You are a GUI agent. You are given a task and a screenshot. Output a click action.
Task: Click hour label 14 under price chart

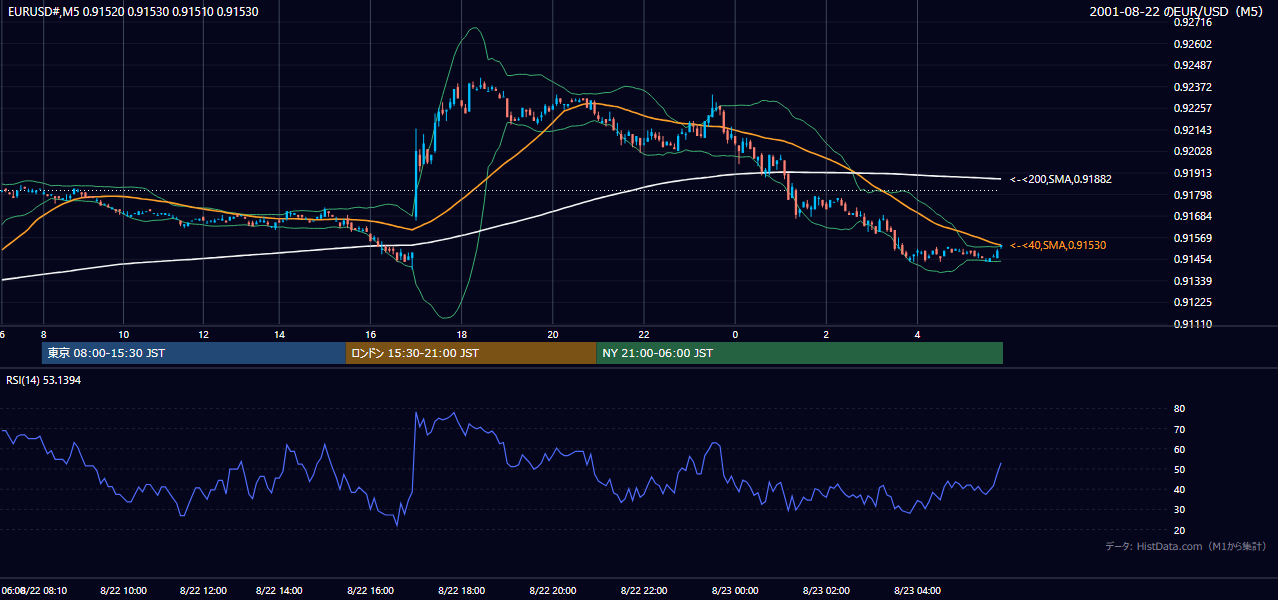pyautogui.click(x=280, y=334)
